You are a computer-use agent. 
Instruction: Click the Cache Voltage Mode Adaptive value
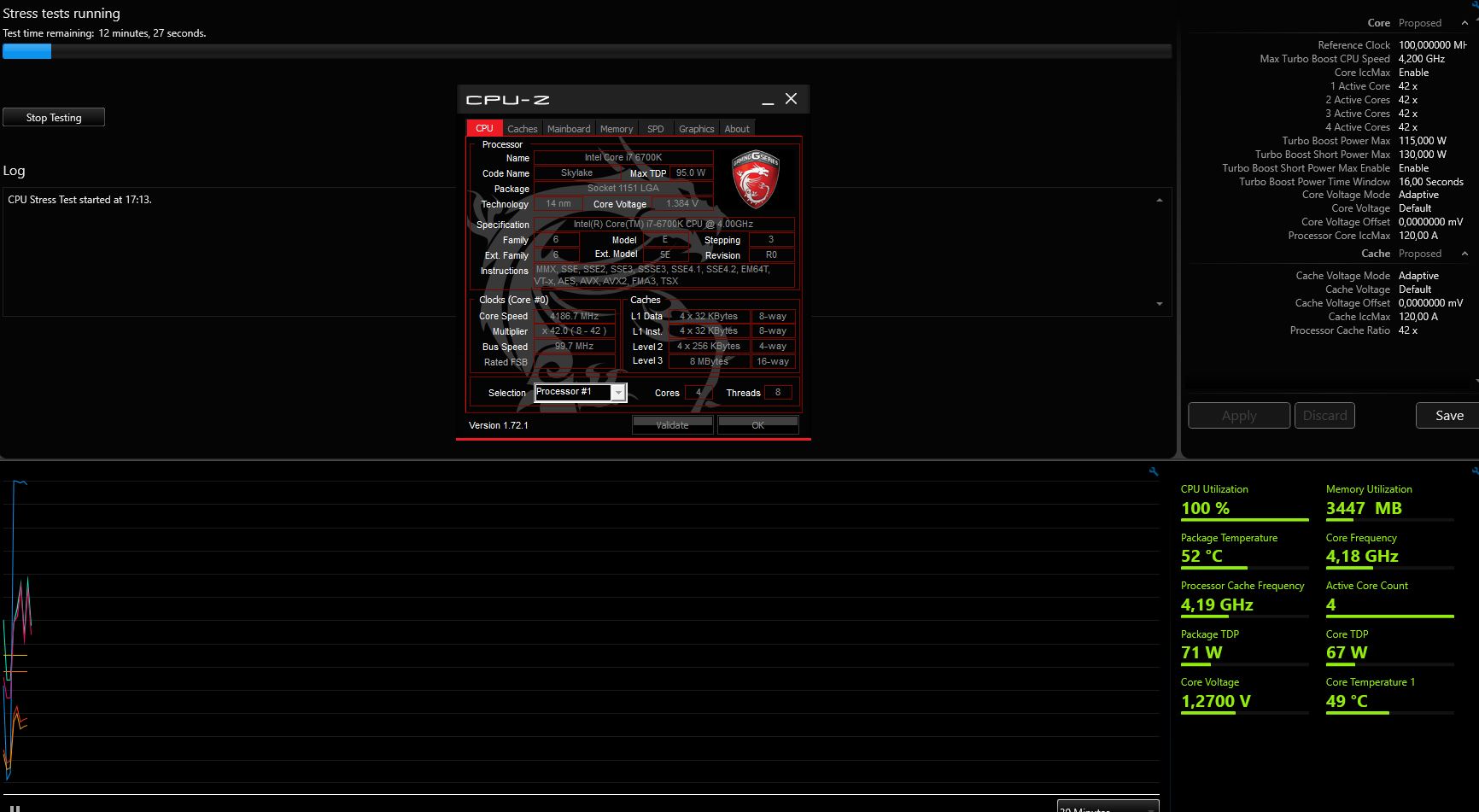[x=1418, y=276]
